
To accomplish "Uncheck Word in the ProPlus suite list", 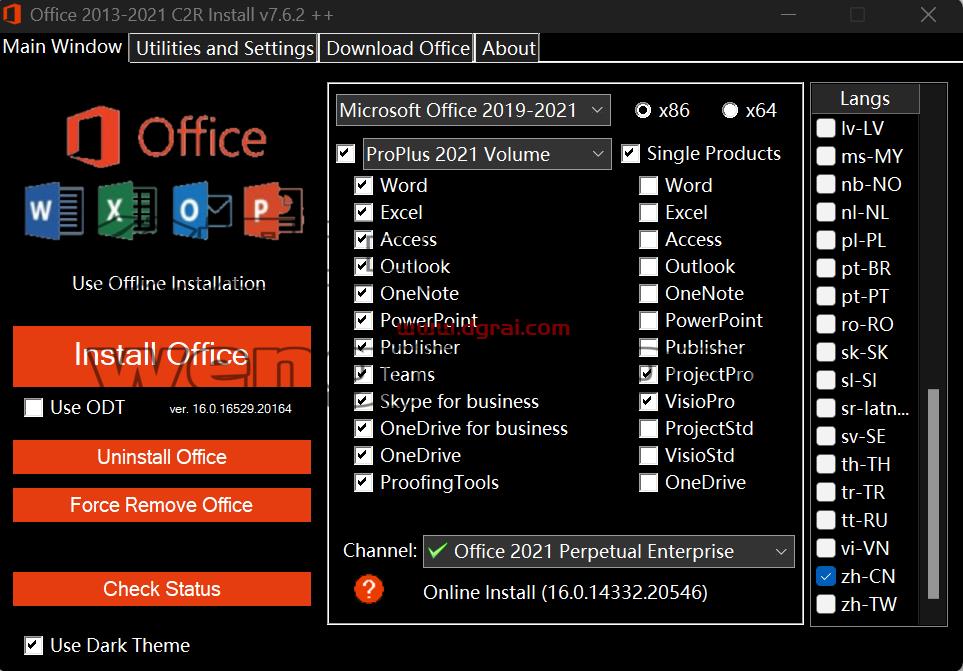I will point(364,185).
